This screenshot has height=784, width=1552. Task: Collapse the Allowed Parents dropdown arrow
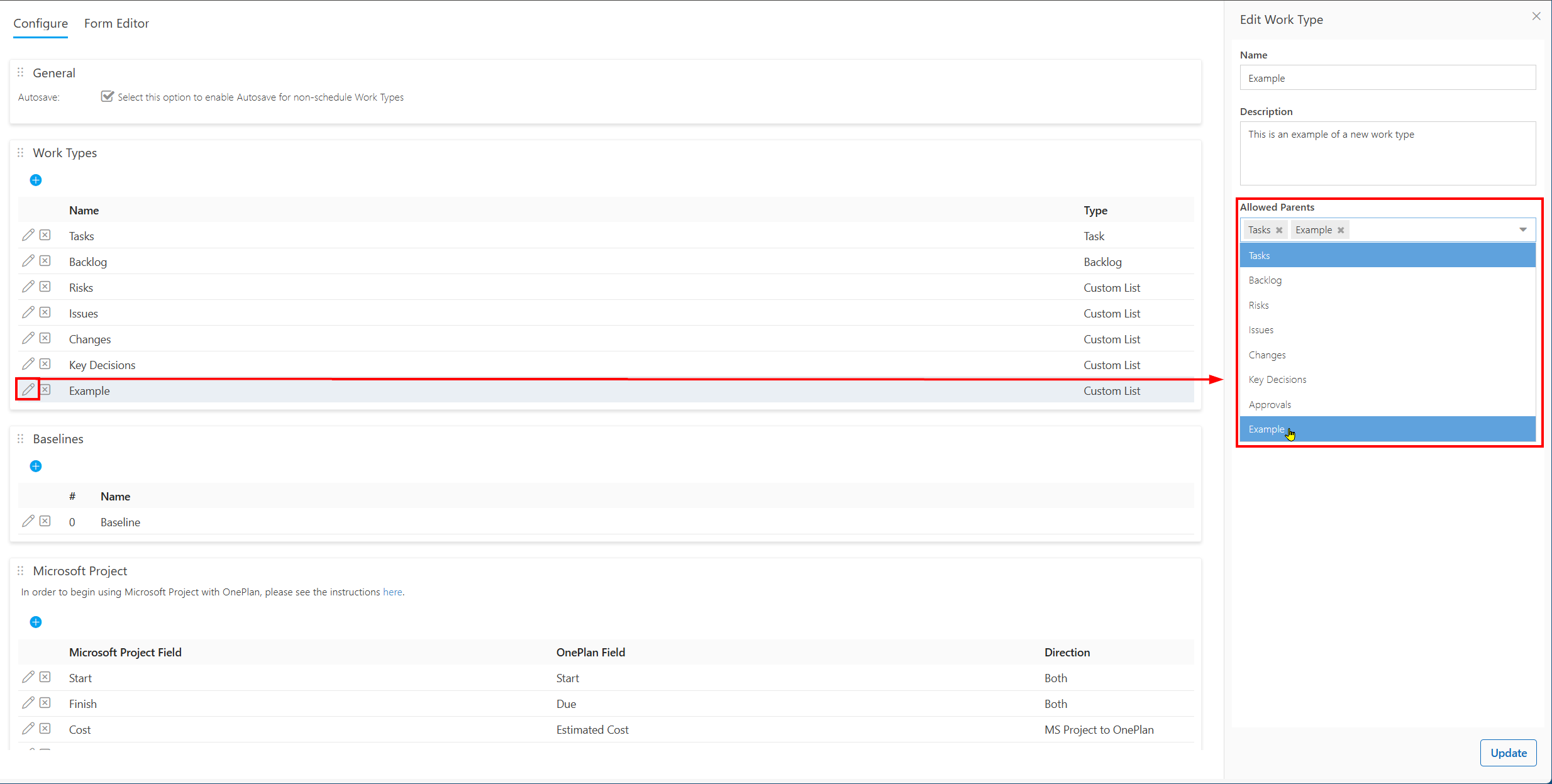[x=1523, y=230]
